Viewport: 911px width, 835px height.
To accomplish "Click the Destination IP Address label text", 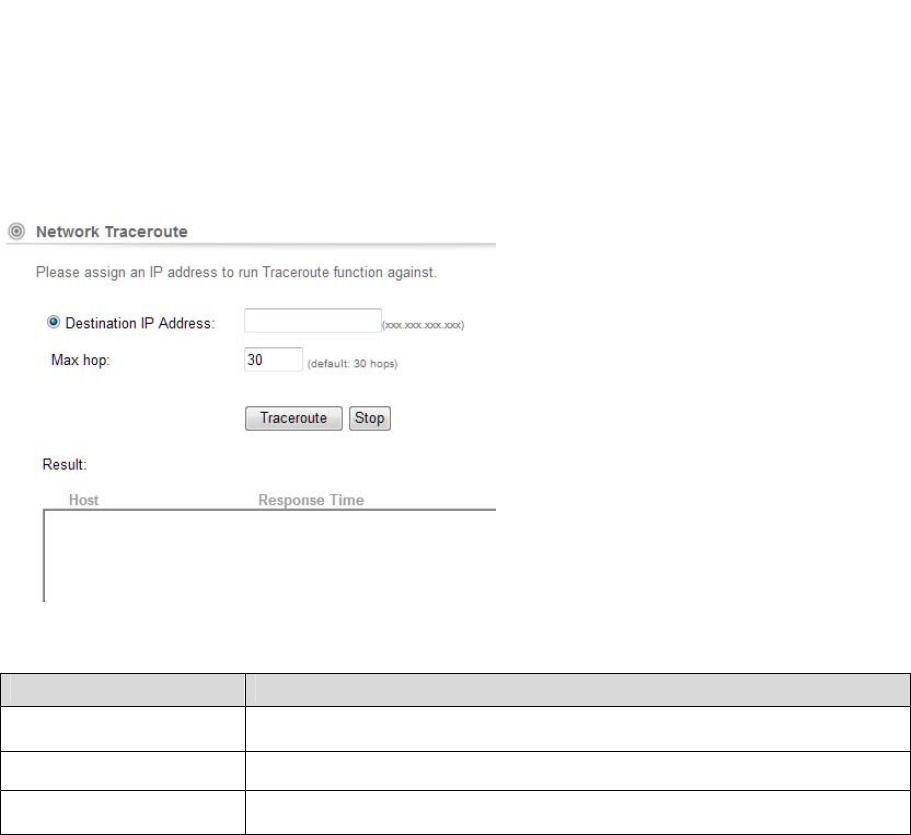I will pos(140,323).
